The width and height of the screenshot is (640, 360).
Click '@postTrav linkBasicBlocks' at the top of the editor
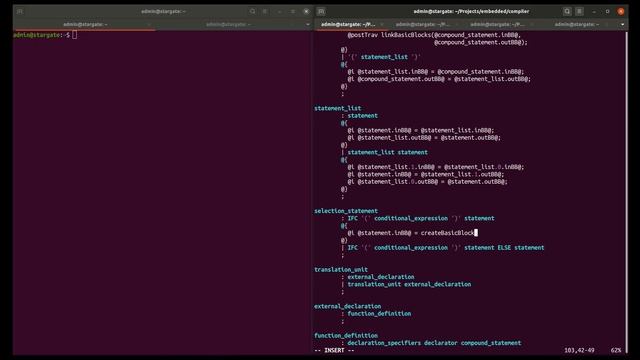click(x=389, y=35)
